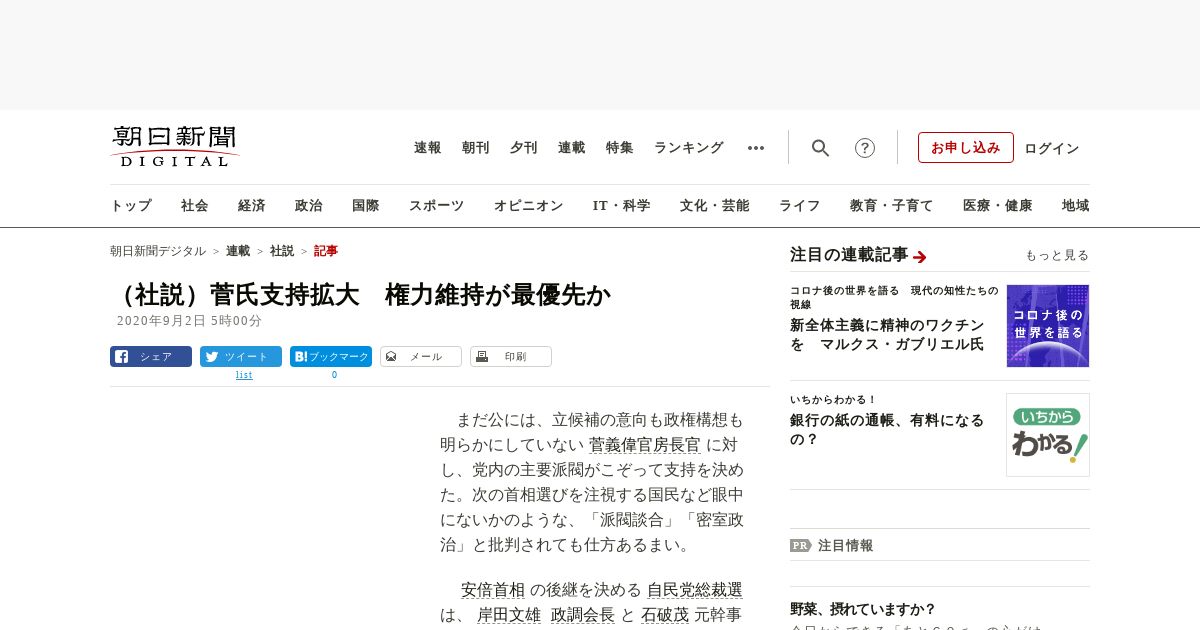This screenshot has width=1200, height=630.
Task: Go to 社会 category tab
Action: click(x=195, y=206)
